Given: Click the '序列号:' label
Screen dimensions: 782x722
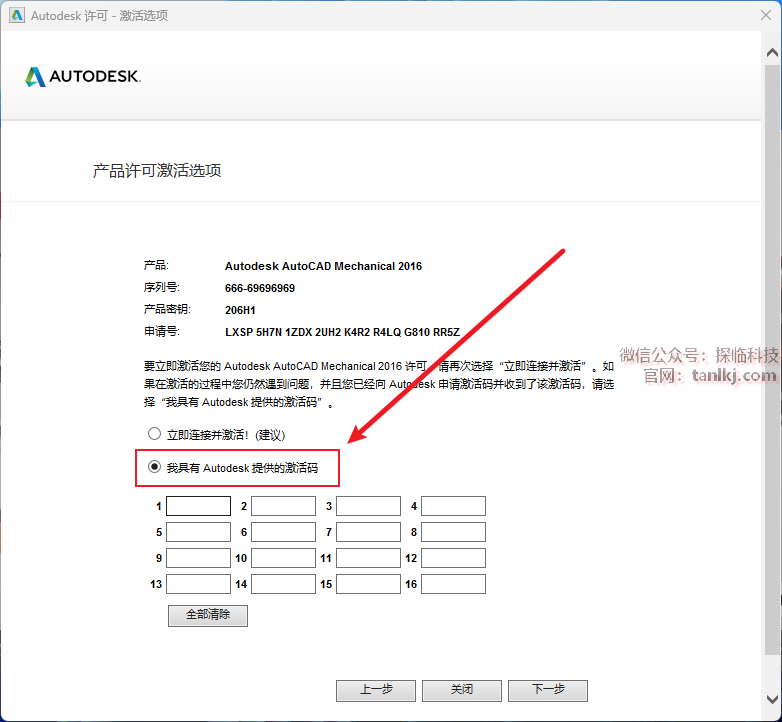Looking at the screenshot, I should [x=162, y=288].
